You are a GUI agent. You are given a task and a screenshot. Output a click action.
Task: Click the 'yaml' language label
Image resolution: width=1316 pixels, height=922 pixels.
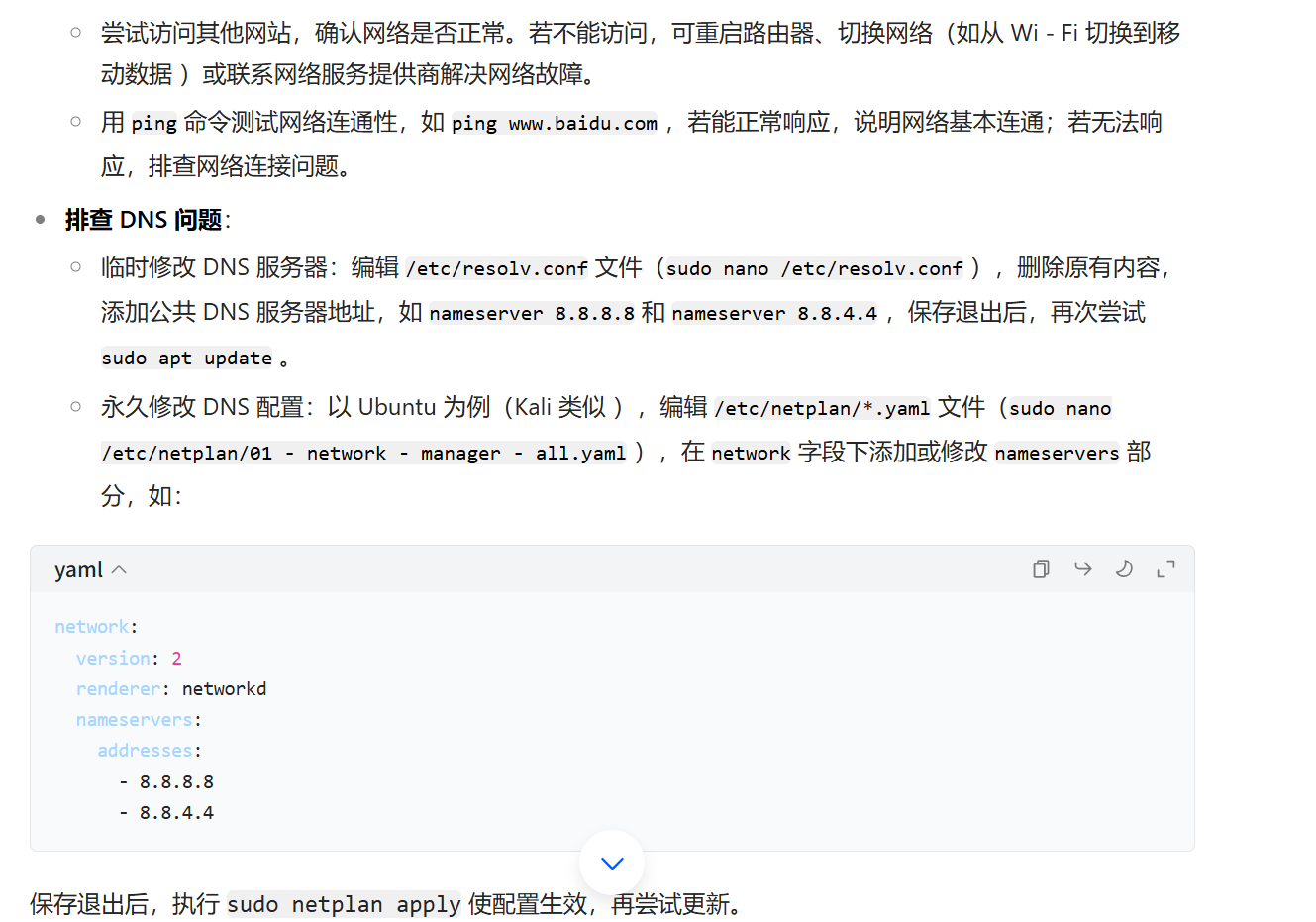pyautogui.click(x=78, y=570)
